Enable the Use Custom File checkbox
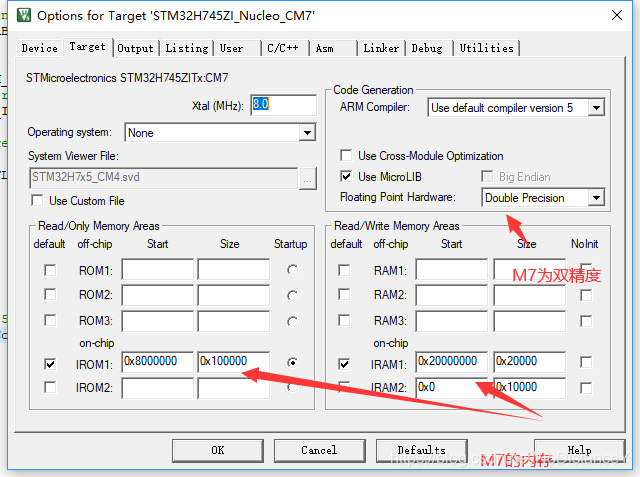 pos(37,201)
